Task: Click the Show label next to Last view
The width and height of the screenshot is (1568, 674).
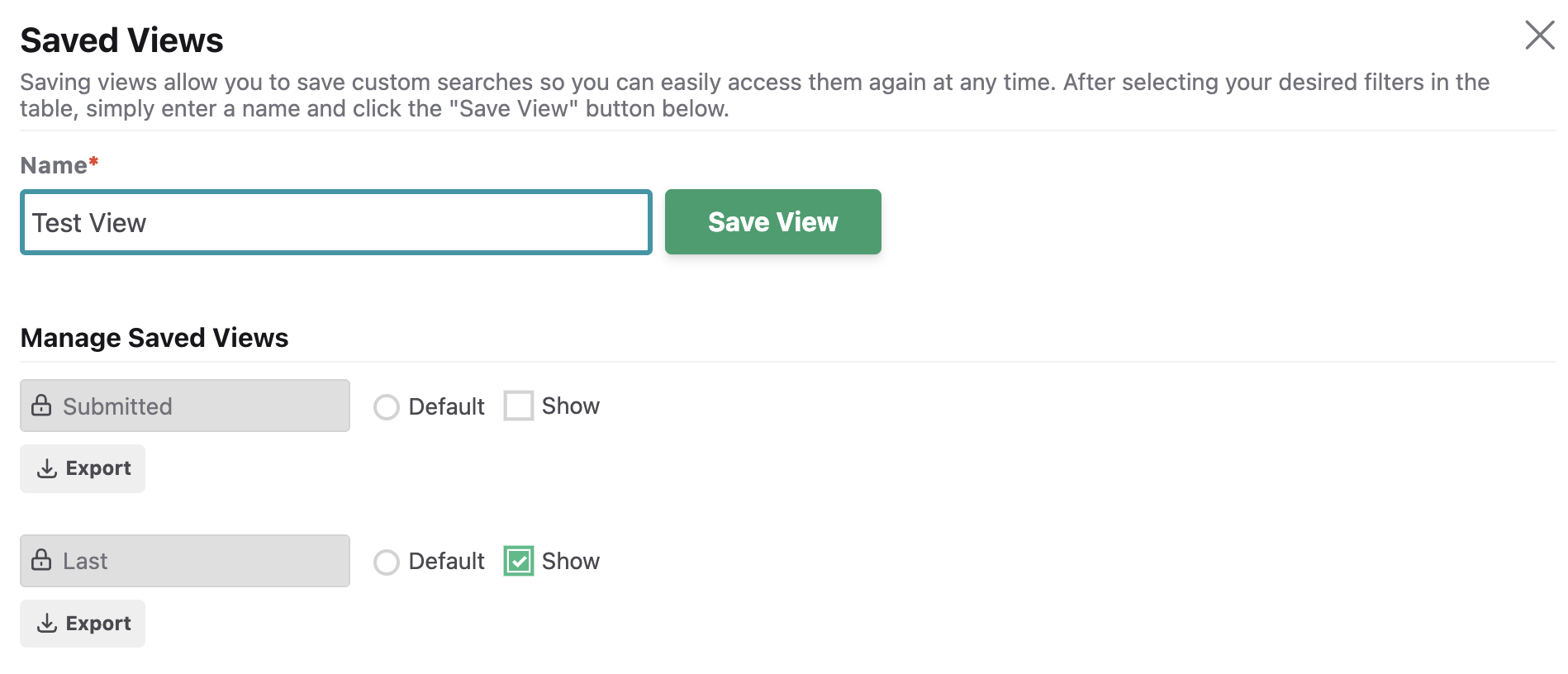Action: [x=570, y=561]
